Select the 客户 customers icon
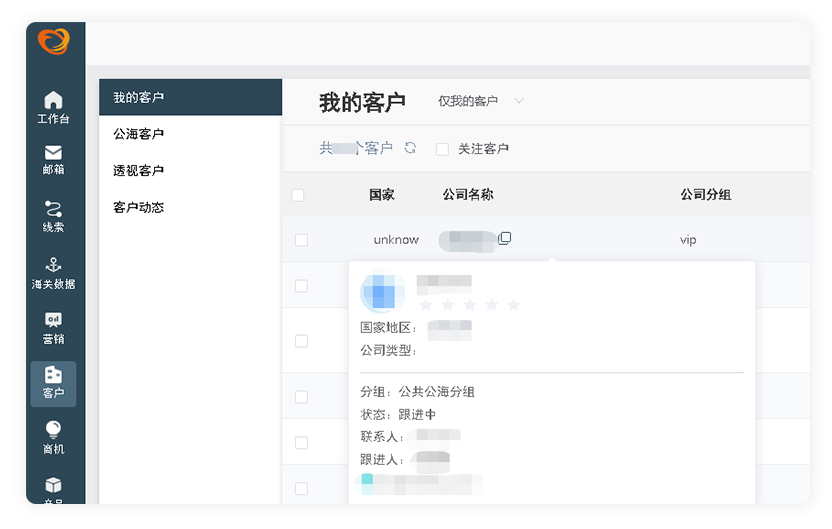 53,384
